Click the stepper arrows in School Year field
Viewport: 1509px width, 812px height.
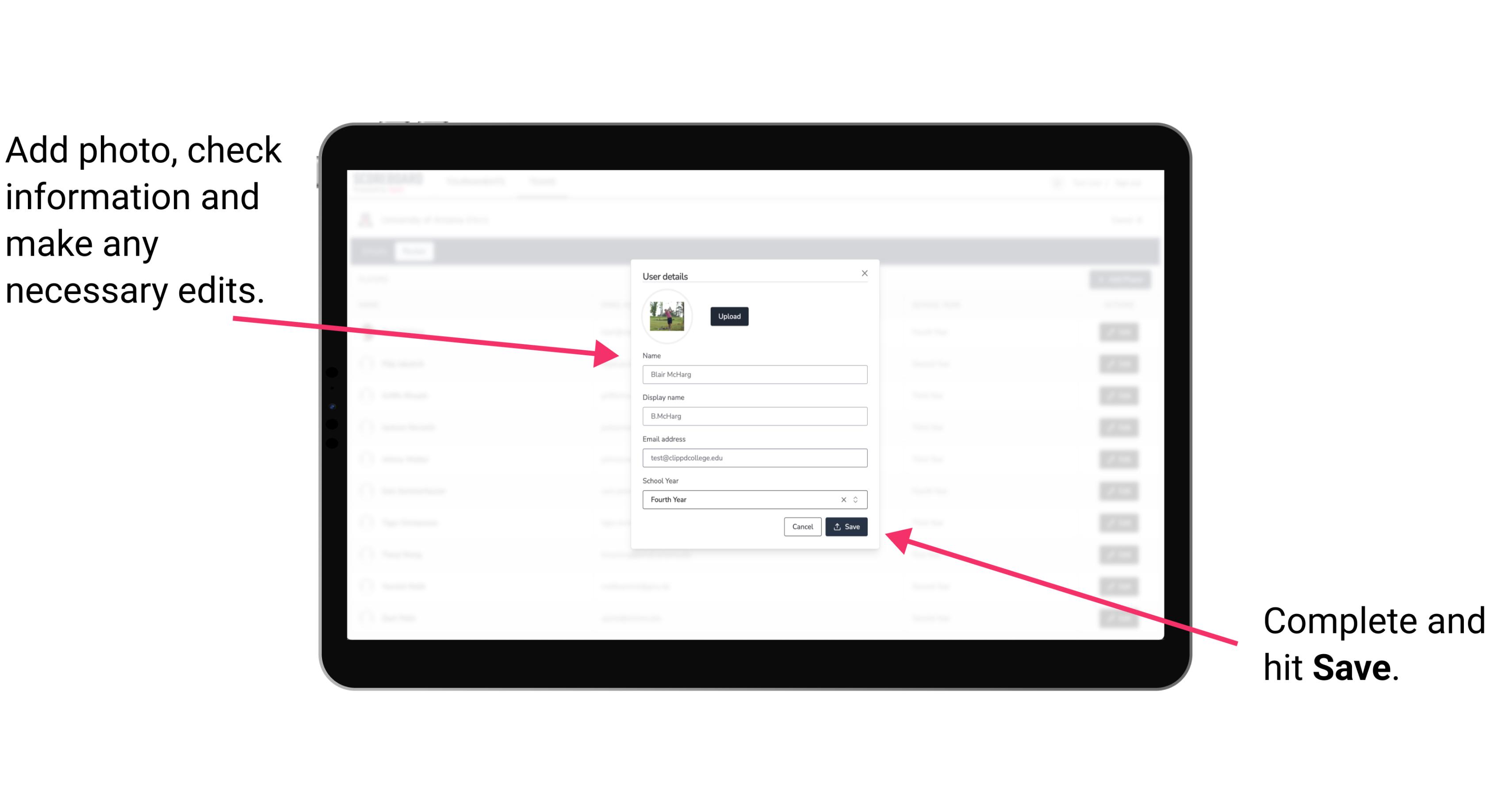pos(857,499)
